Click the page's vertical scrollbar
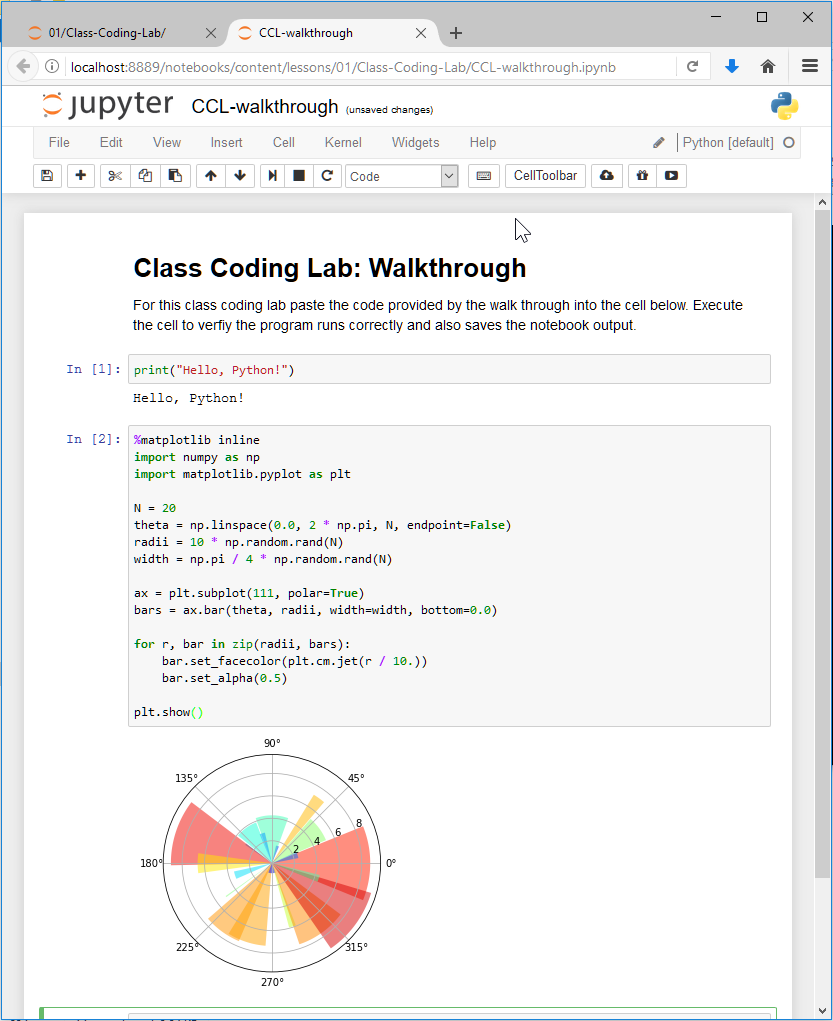 coord(823,540)
